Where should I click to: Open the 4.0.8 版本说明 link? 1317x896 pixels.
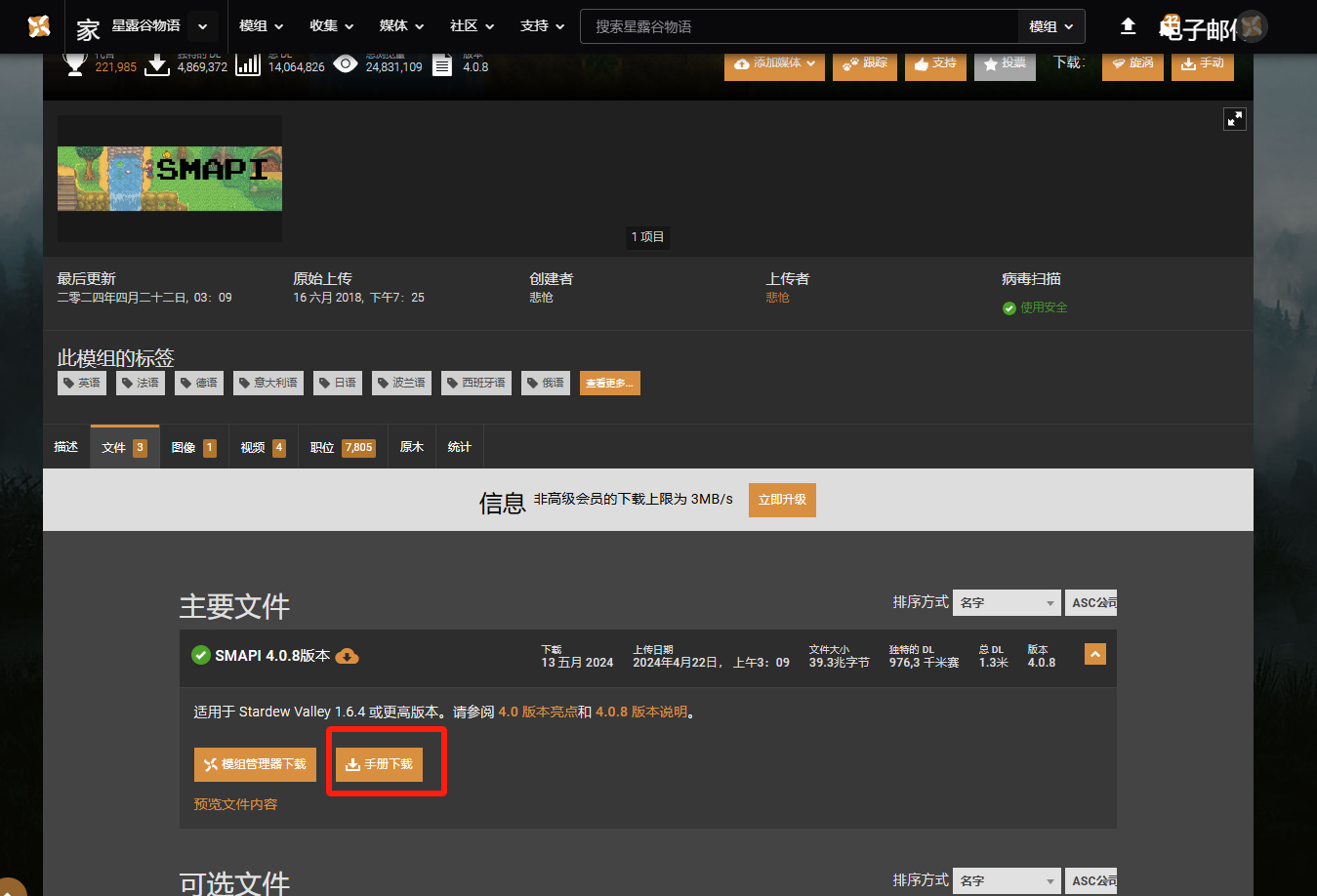(641, 713)
